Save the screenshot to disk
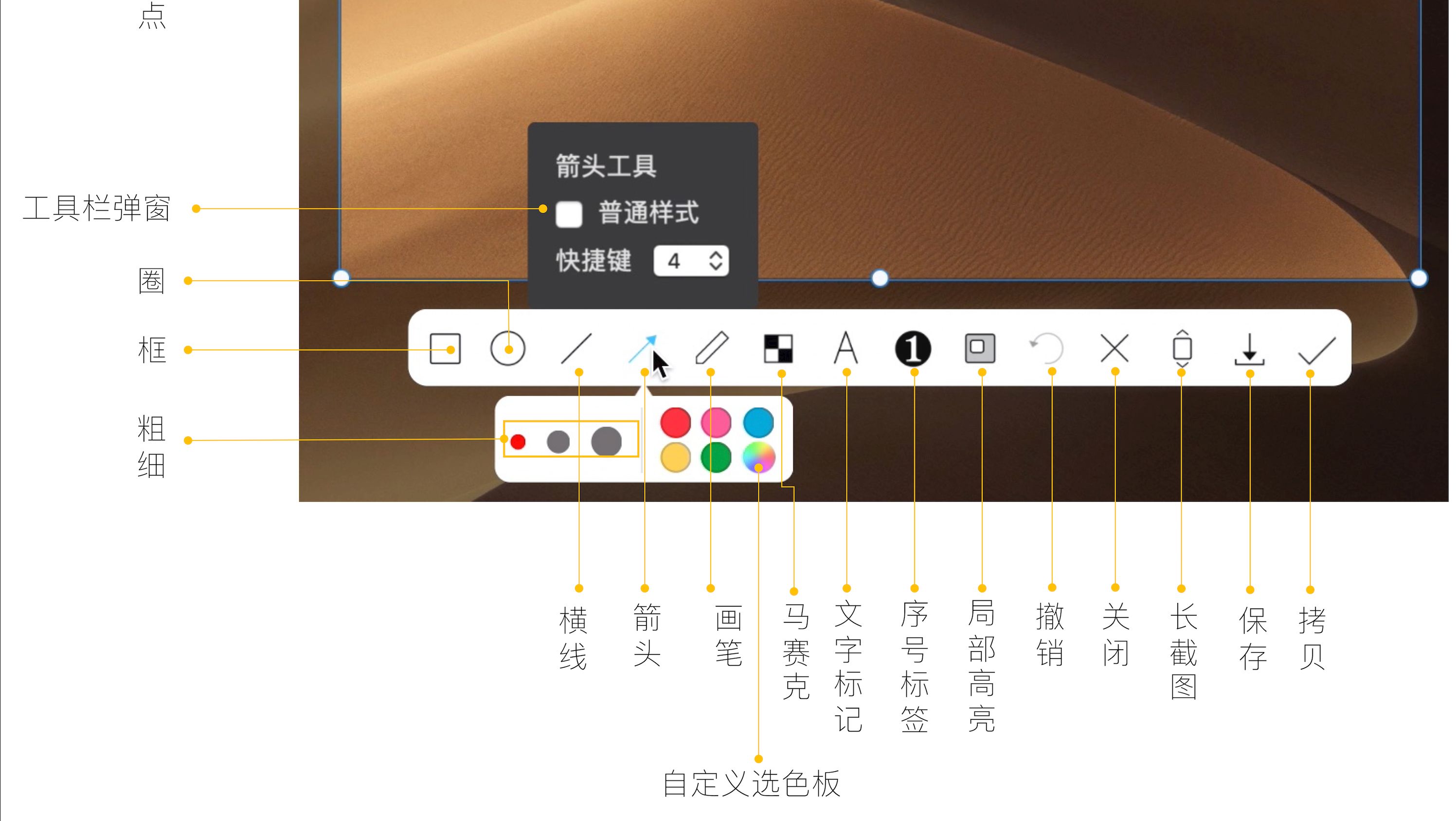 pyautogui.click(x=1249, y=349)
